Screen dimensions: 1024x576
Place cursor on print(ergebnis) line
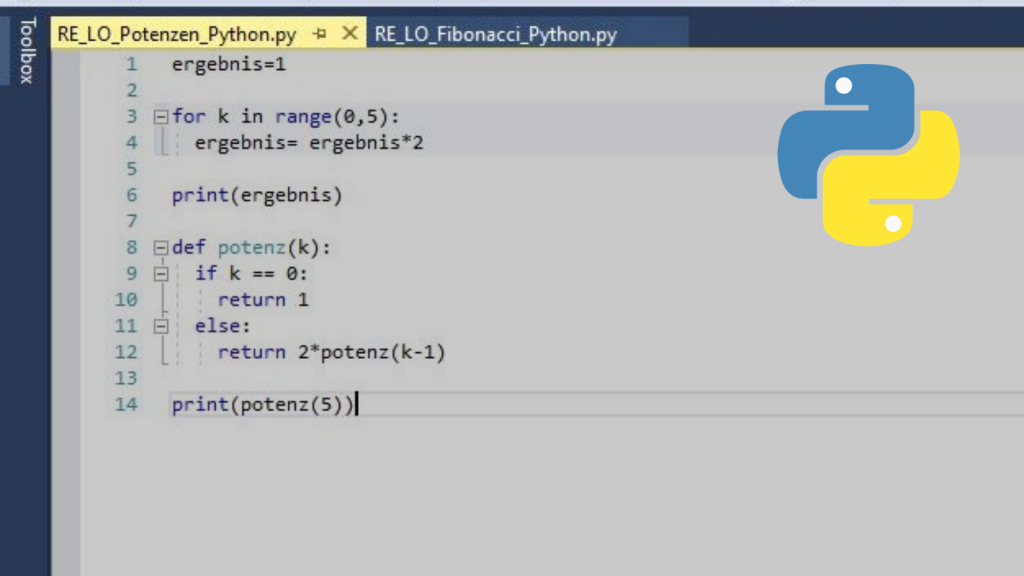[257, 195]
